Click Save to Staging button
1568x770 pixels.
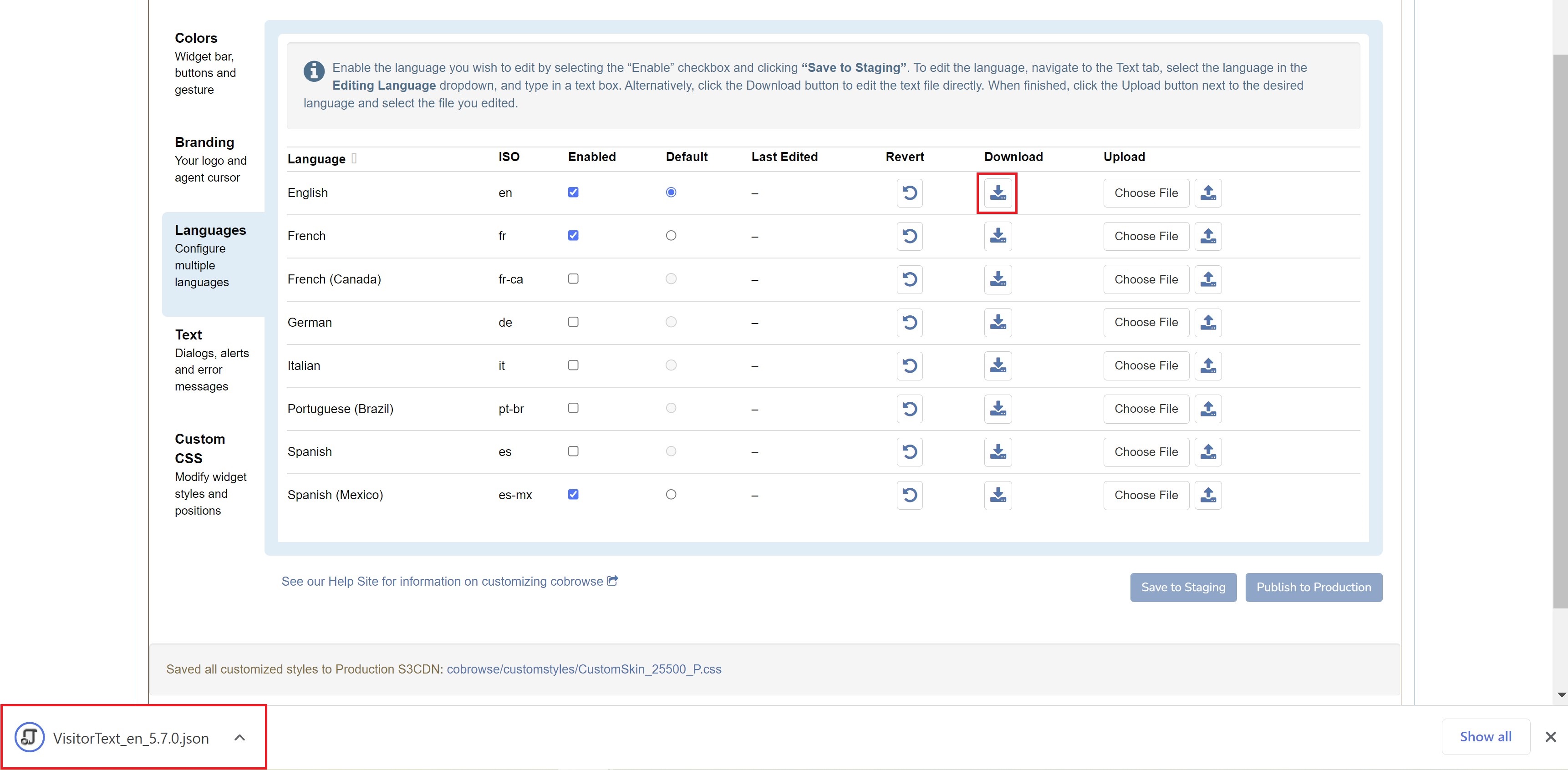1183,587
